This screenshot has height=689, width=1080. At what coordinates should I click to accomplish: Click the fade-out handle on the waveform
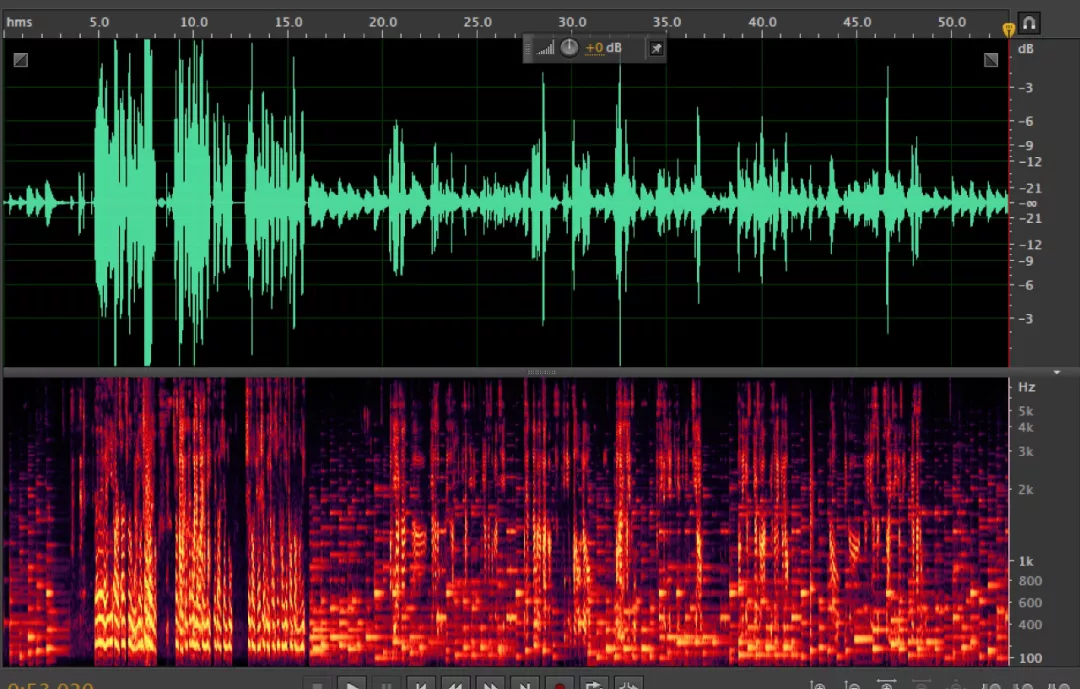(990, 60)
